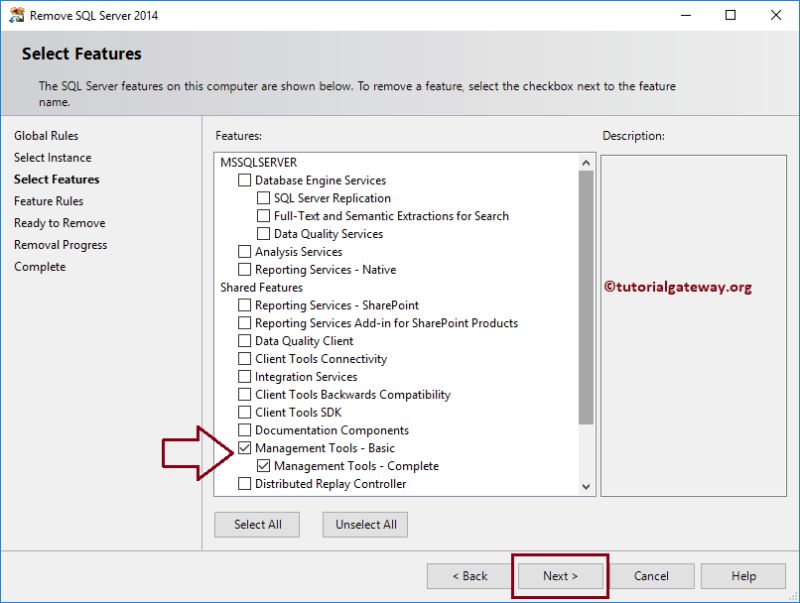Select Reporting Services - SharePoint feature
The image size is (800, 603).
(245, 305)
